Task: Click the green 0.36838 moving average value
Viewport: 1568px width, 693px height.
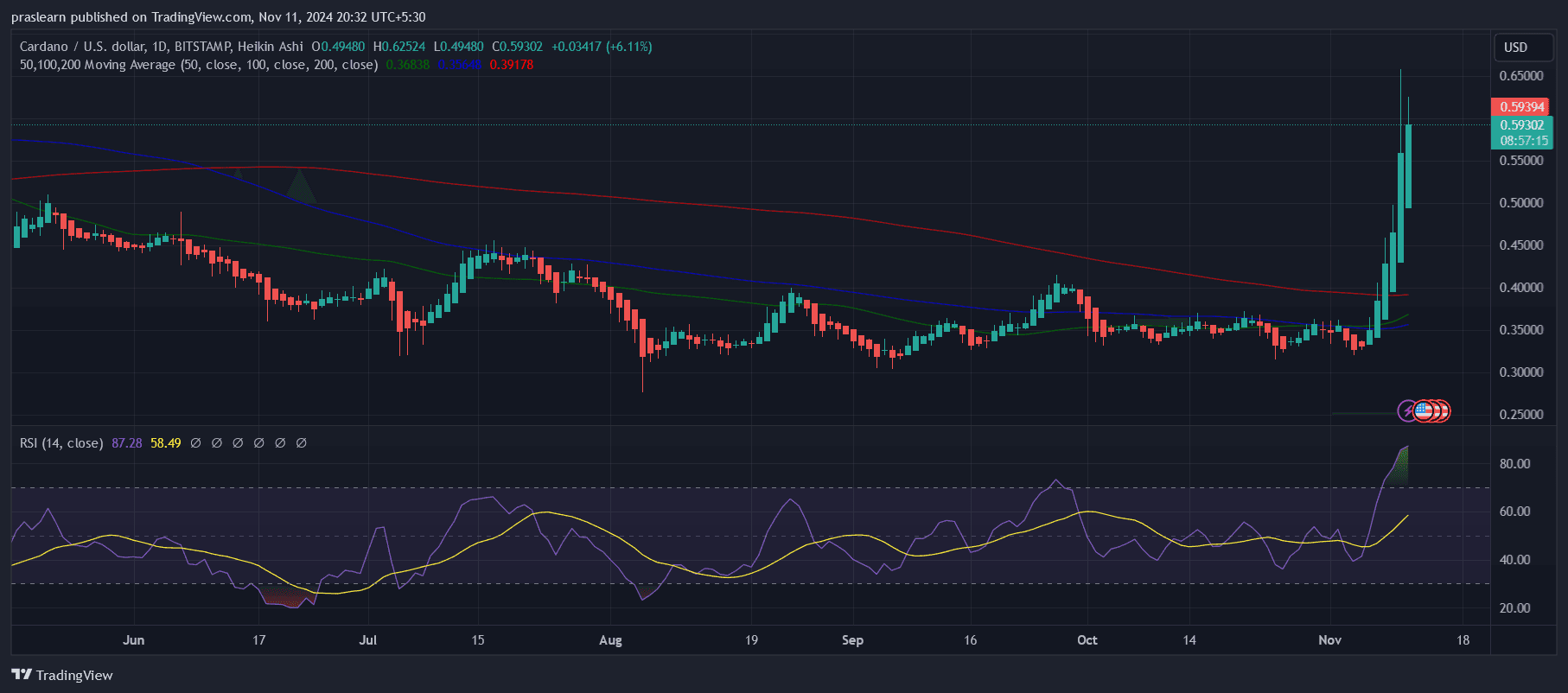Action: 408,65
